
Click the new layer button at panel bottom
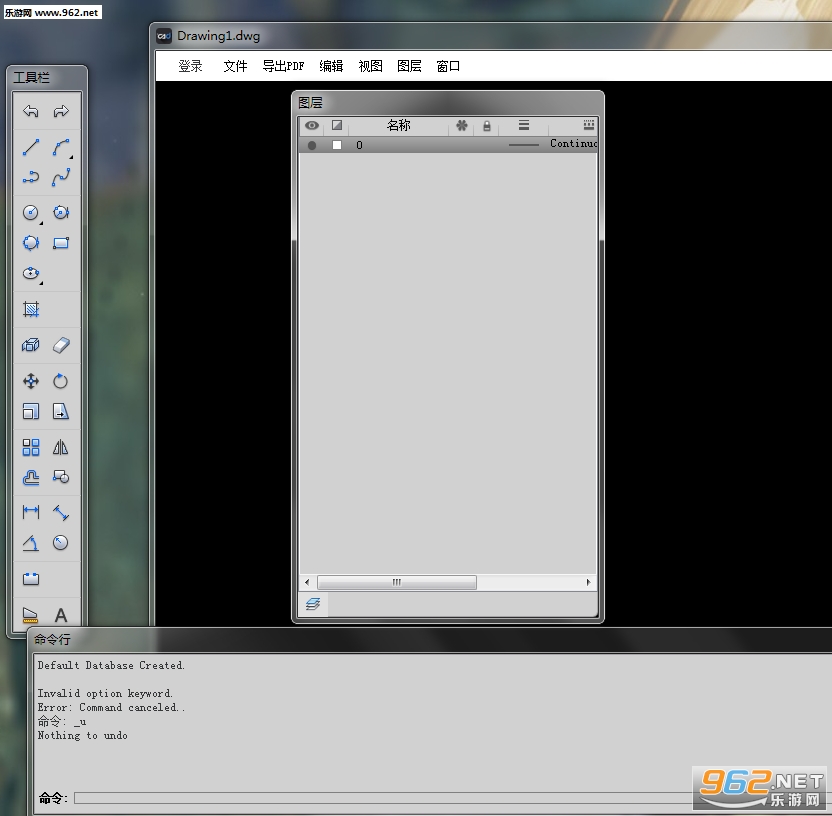tap(313, 604)
